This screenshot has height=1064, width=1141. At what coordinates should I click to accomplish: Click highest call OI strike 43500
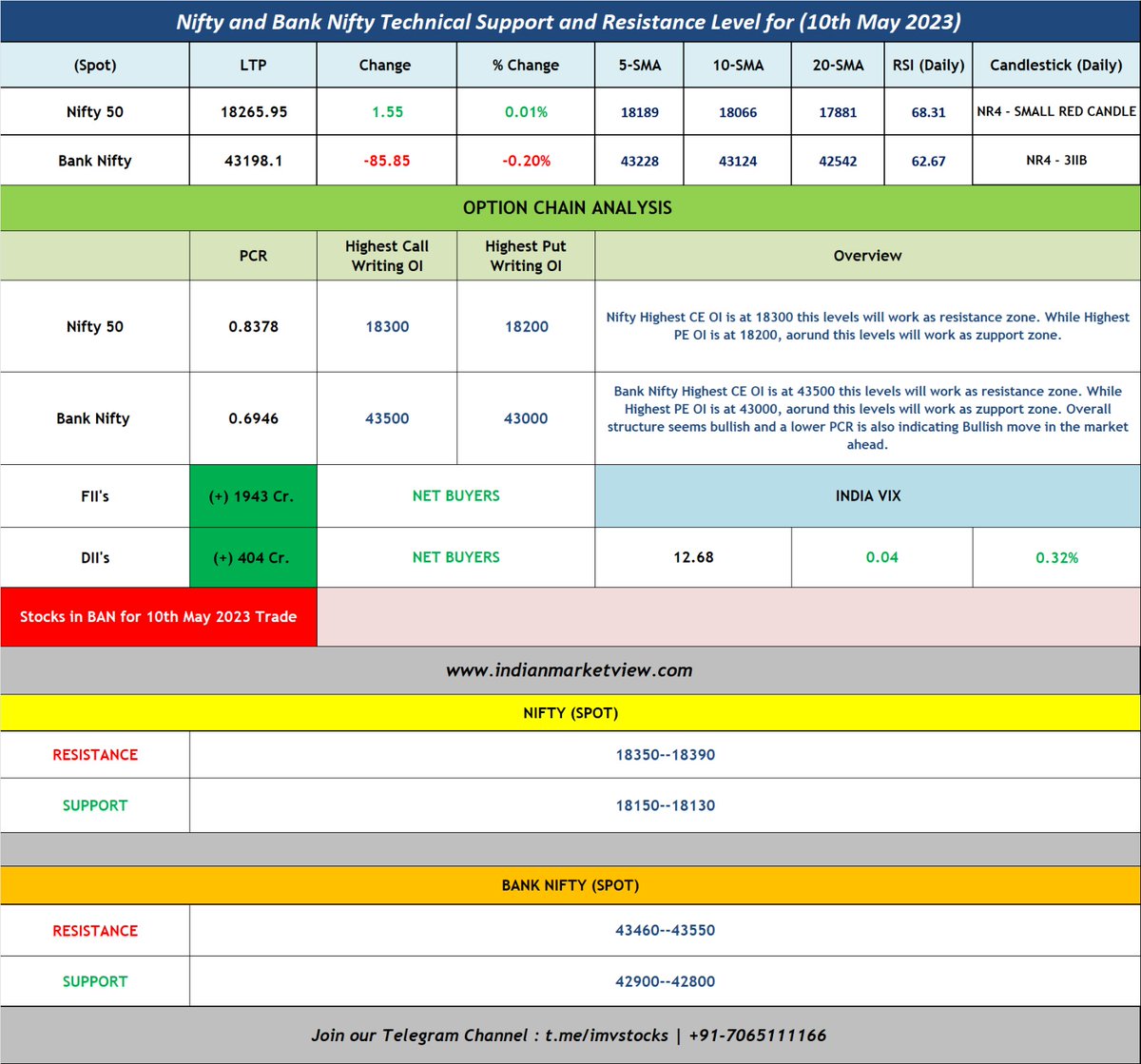click(387, 418)
